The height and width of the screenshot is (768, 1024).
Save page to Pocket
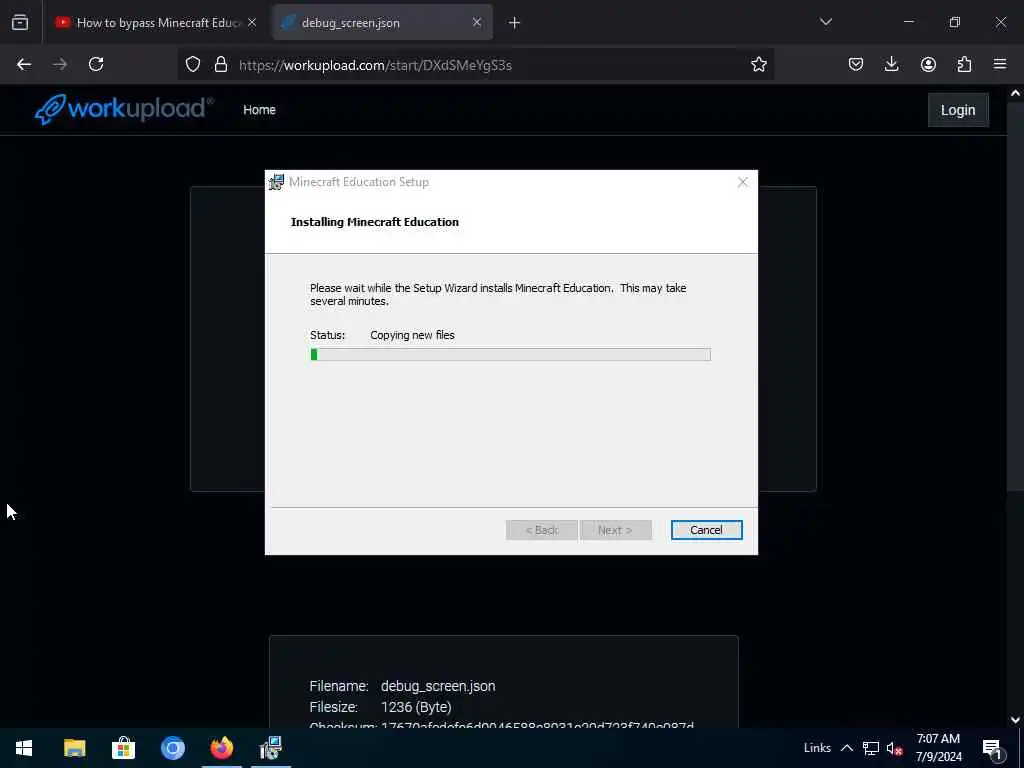pos(856,64)
